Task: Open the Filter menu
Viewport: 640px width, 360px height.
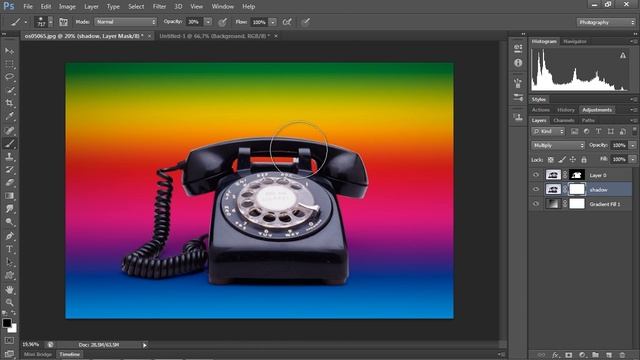Action: (x=159, y=7)
